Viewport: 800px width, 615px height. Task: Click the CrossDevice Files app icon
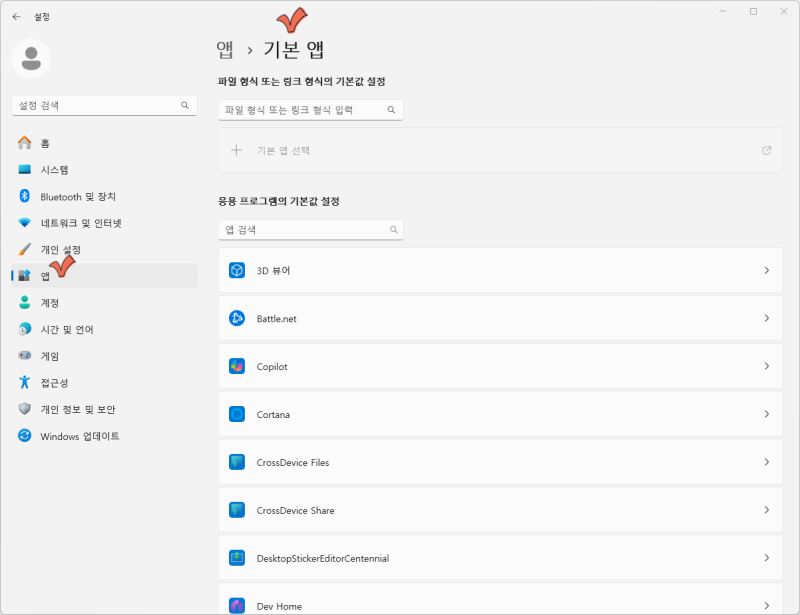237,462
